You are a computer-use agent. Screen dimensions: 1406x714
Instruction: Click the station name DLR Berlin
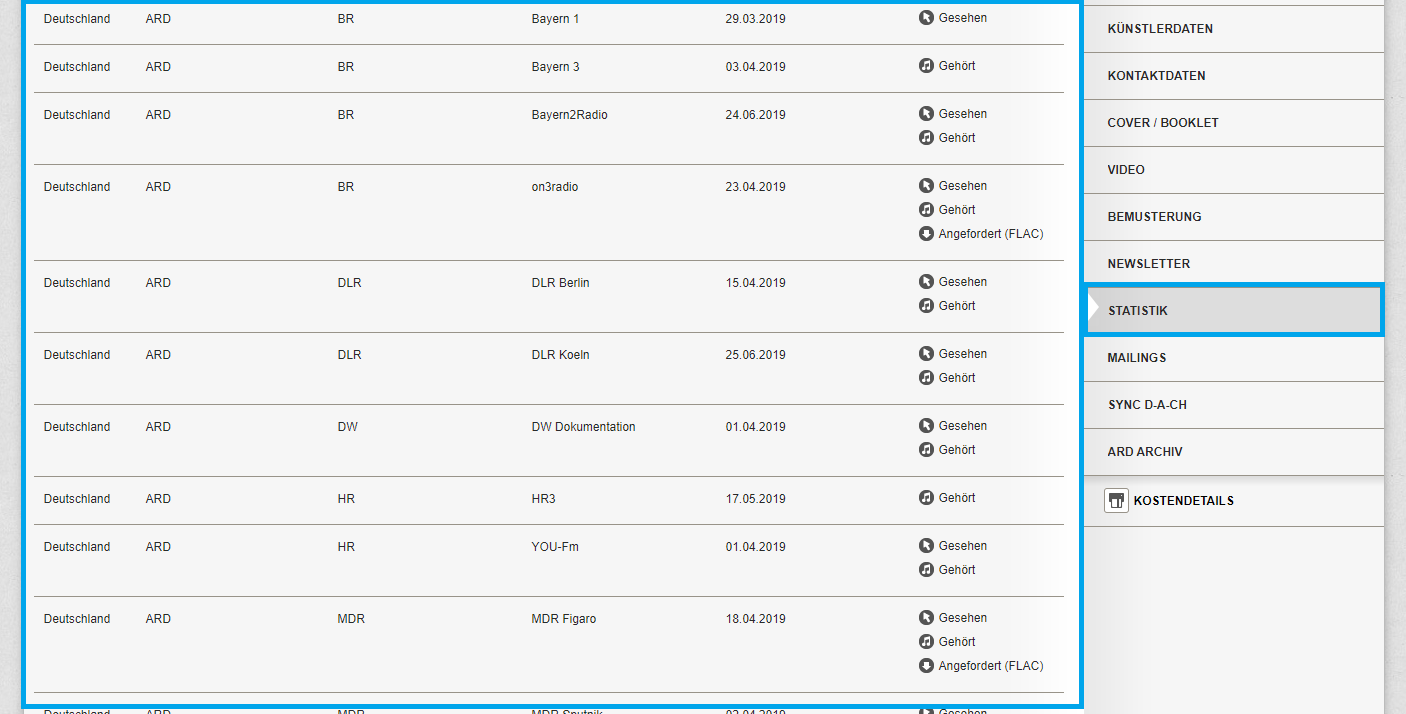(x=560, y=283)
